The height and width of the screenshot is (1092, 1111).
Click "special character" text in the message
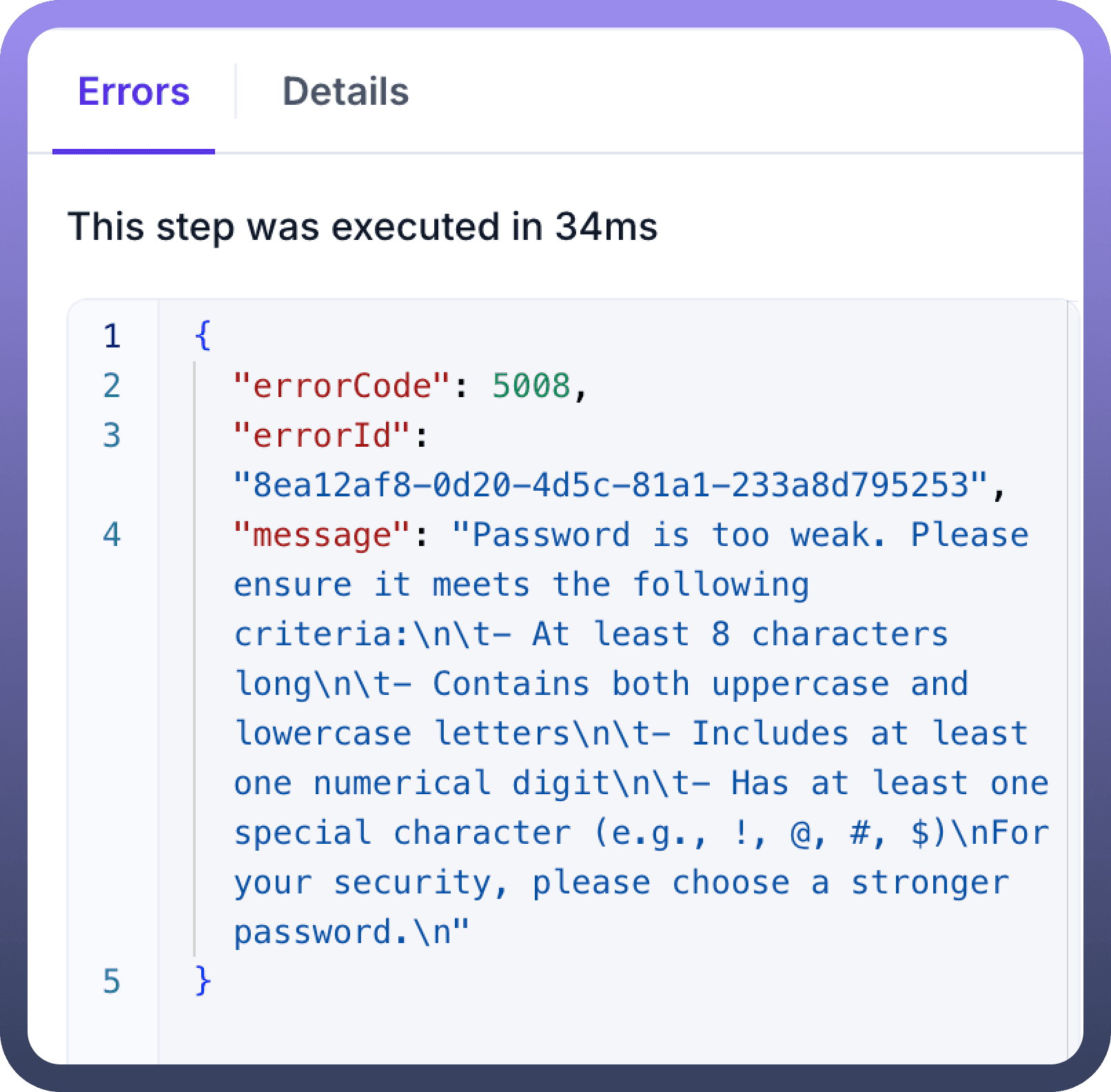(402, 833)
